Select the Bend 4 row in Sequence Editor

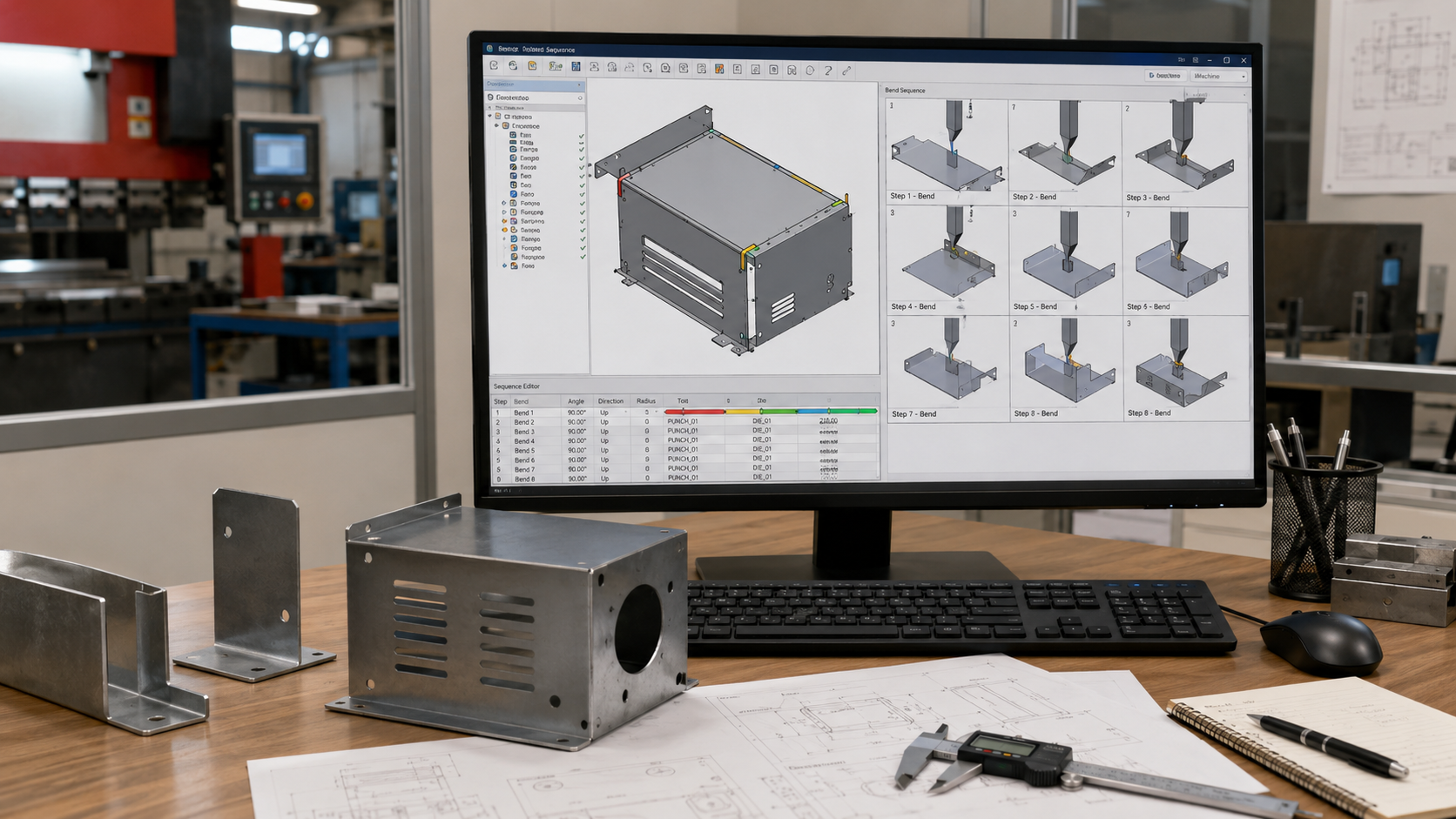[684, 441]
